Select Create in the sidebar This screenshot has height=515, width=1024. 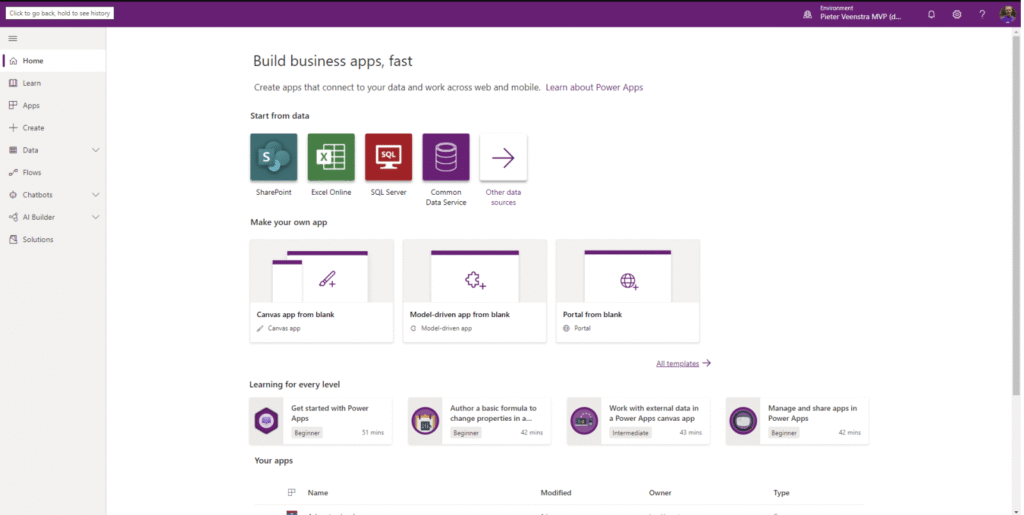[53, 128]
